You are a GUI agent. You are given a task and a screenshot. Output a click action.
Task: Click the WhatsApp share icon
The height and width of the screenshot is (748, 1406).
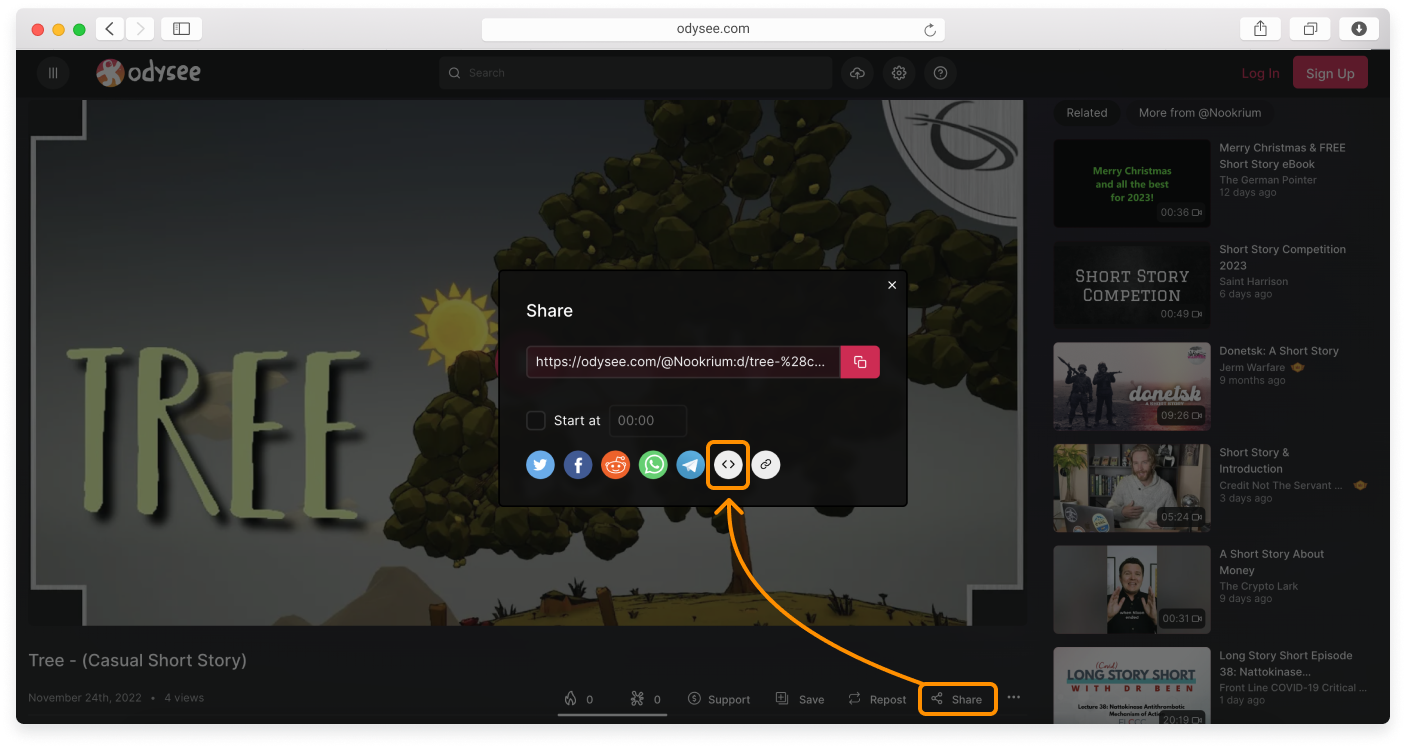653,464
